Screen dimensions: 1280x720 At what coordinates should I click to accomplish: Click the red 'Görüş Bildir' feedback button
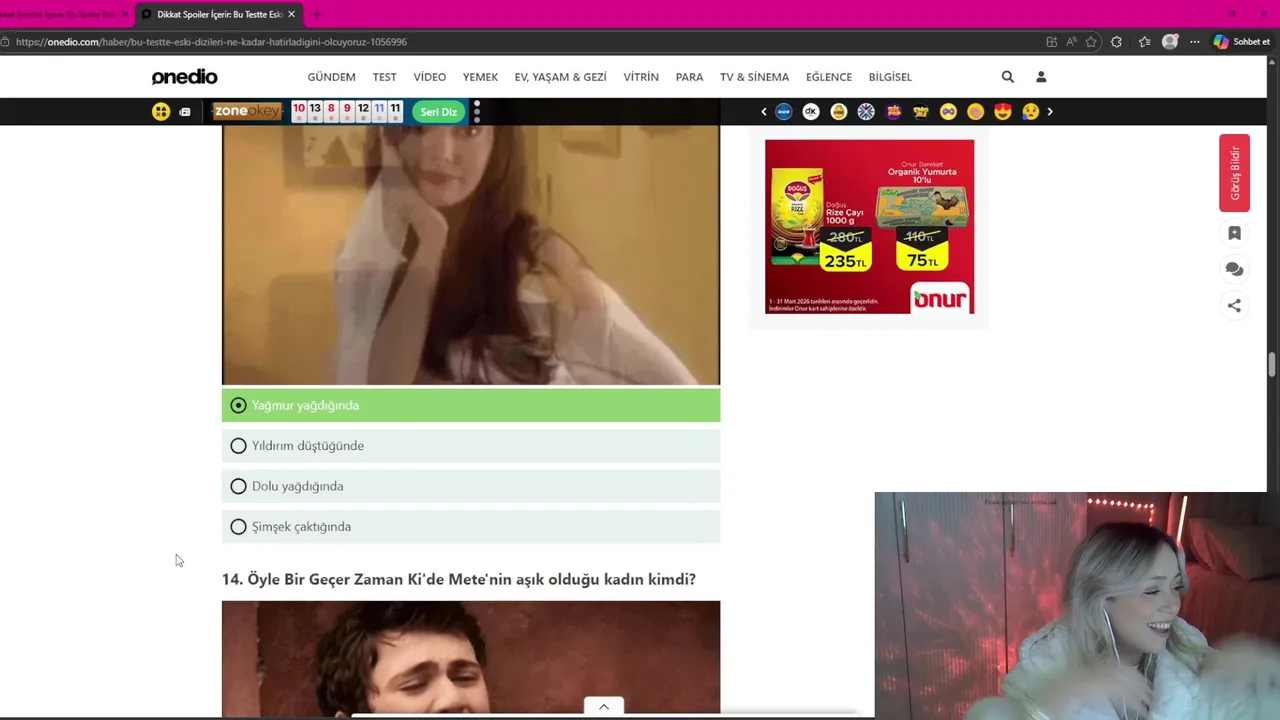[1234, 173]
